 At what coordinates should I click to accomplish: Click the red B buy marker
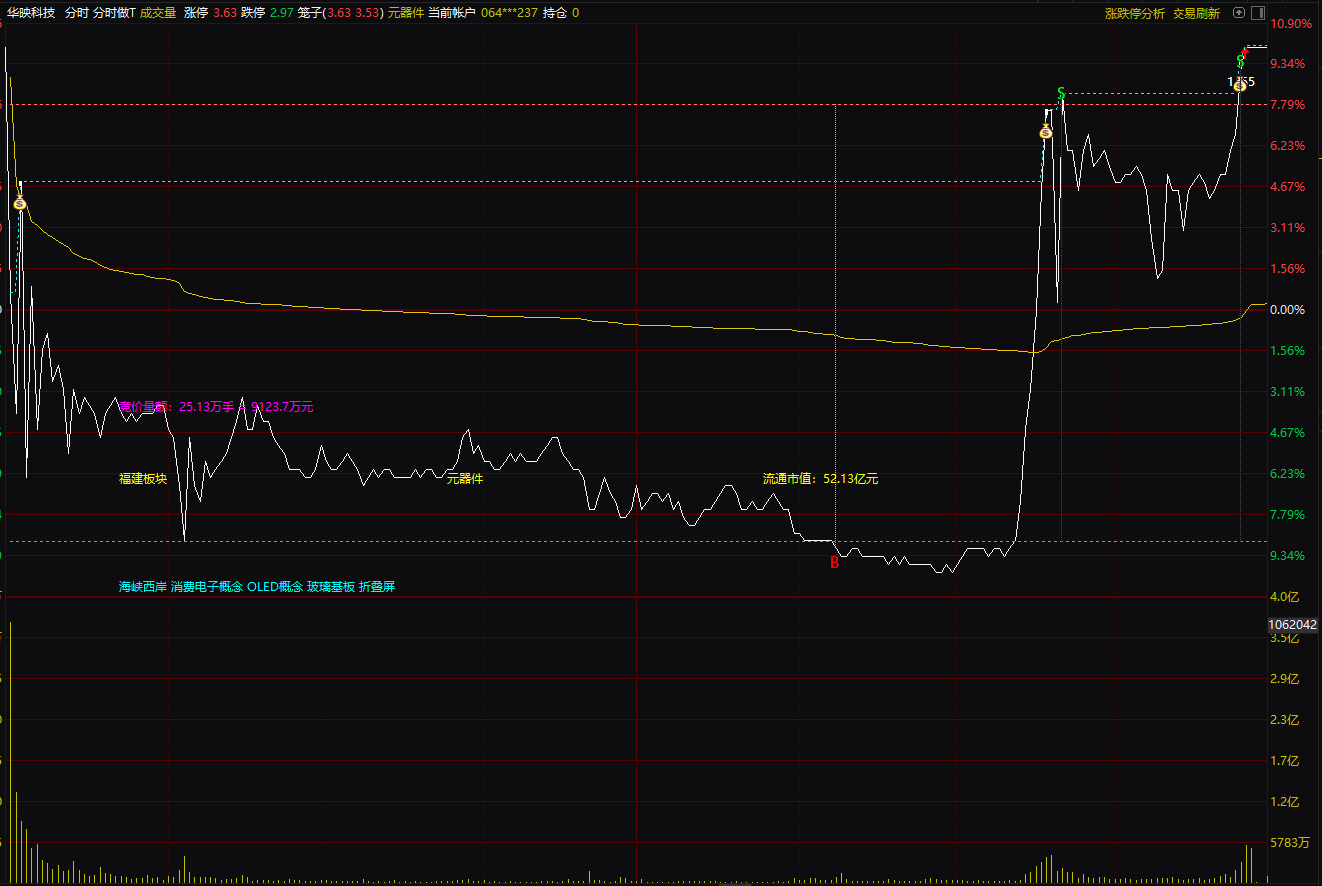(x=835, y=563)
